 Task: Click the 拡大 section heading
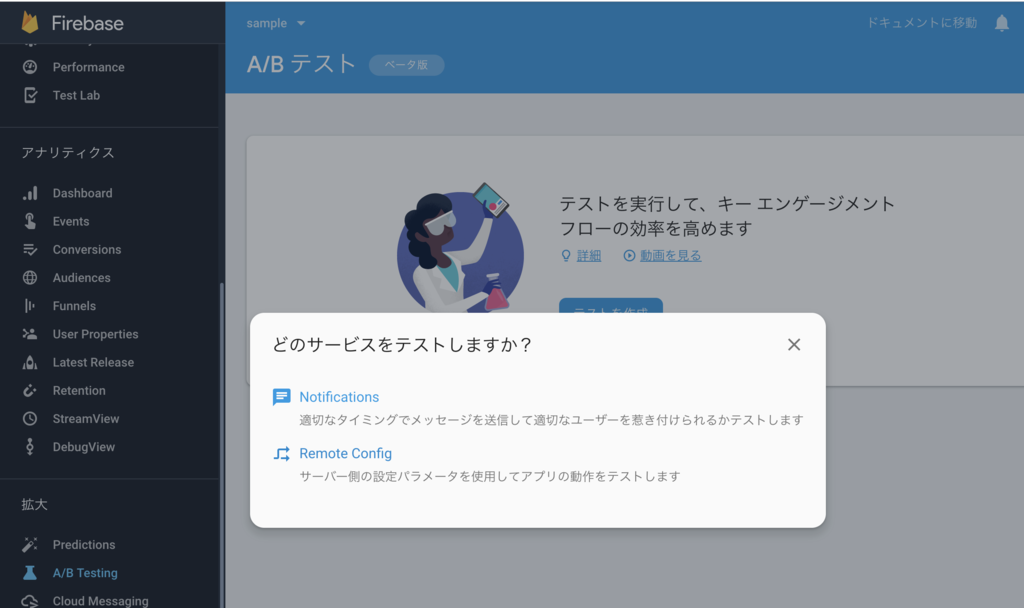(x=34, y=504)
